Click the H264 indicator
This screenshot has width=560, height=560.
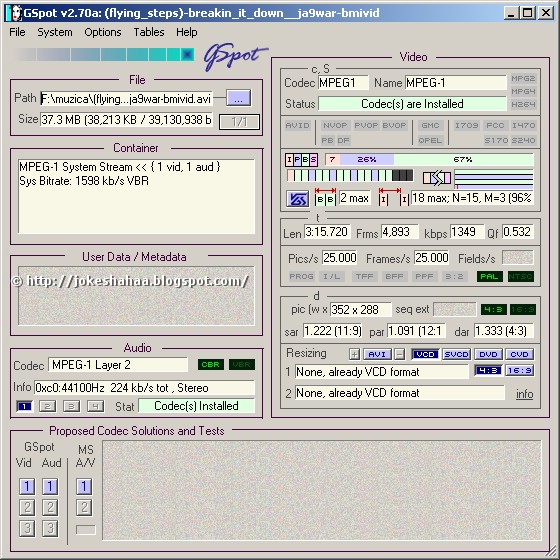tap(523, 104)
